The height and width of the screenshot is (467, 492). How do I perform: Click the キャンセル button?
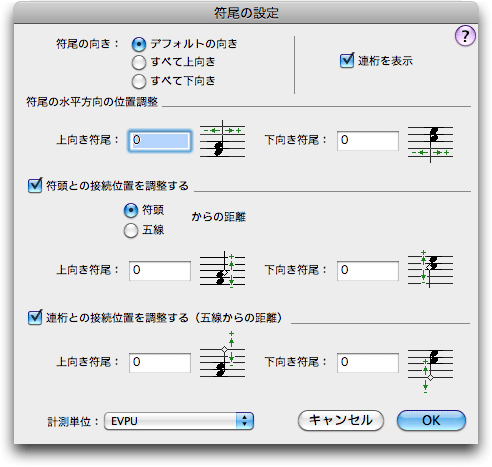(341, 421)
